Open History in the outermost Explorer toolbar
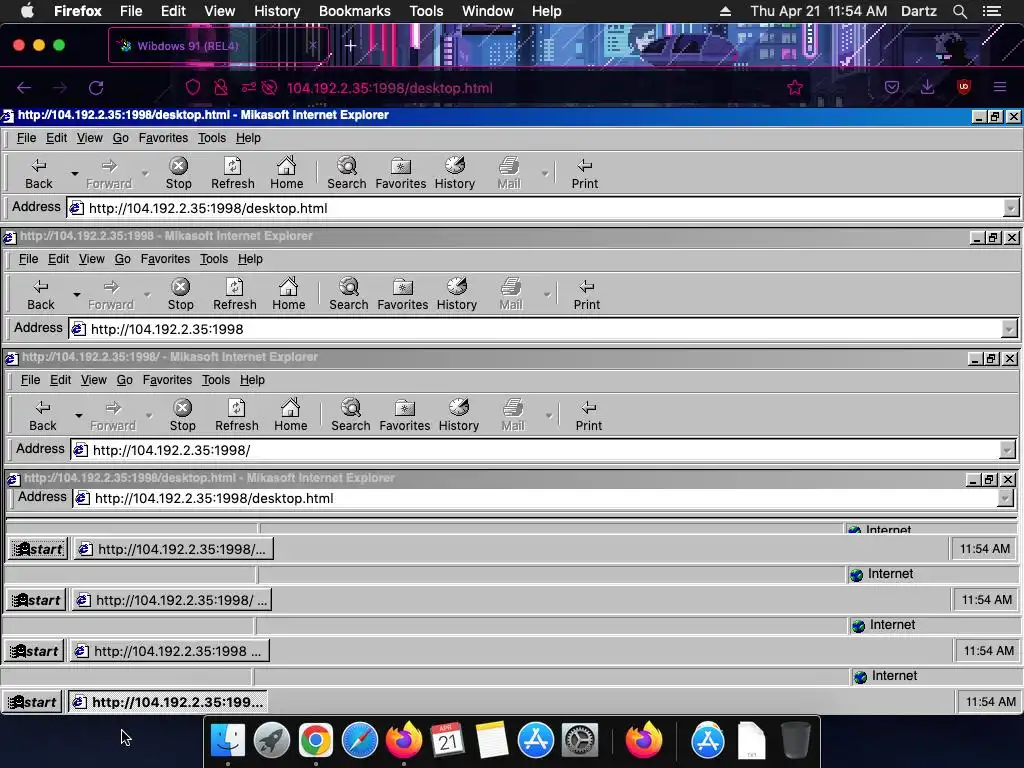This screenshot has height=768, width=1024. click(x=455, y=174)
